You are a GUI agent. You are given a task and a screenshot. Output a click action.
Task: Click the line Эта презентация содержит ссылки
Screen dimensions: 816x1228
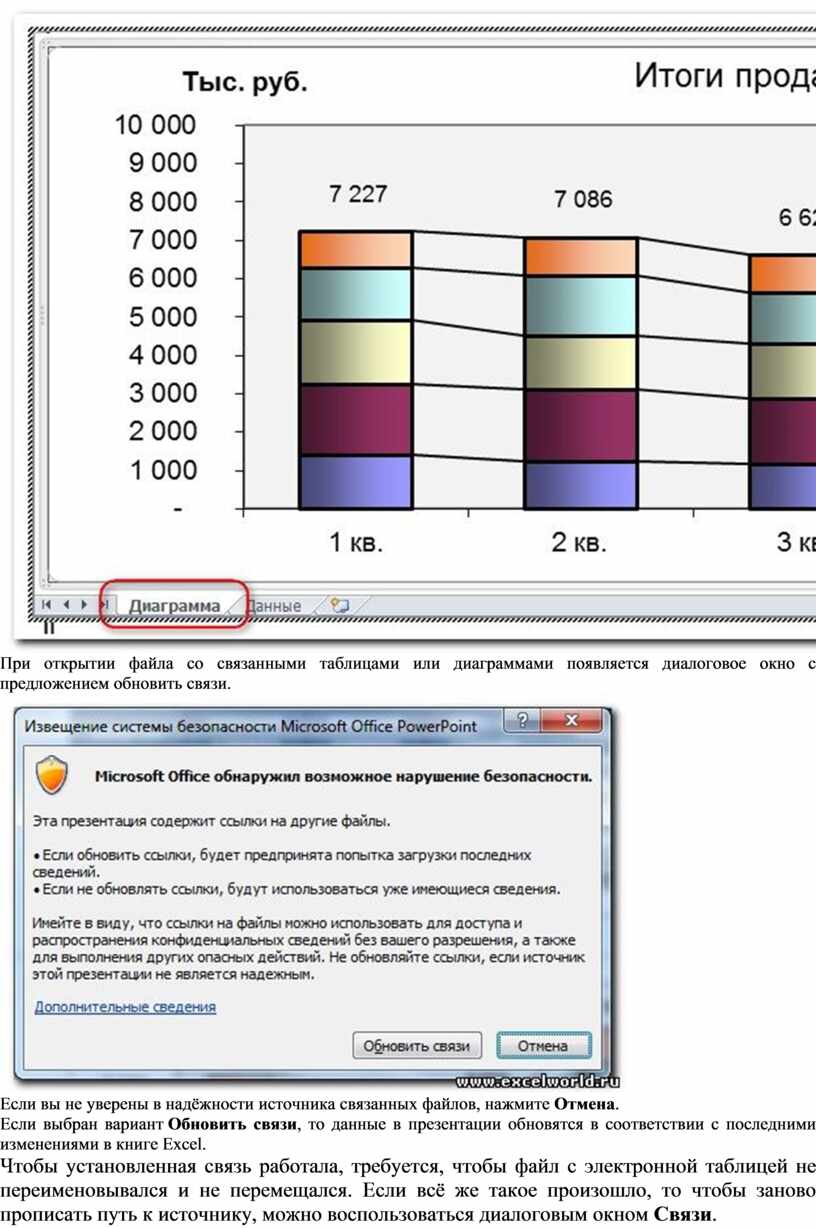tap(210, 822)
